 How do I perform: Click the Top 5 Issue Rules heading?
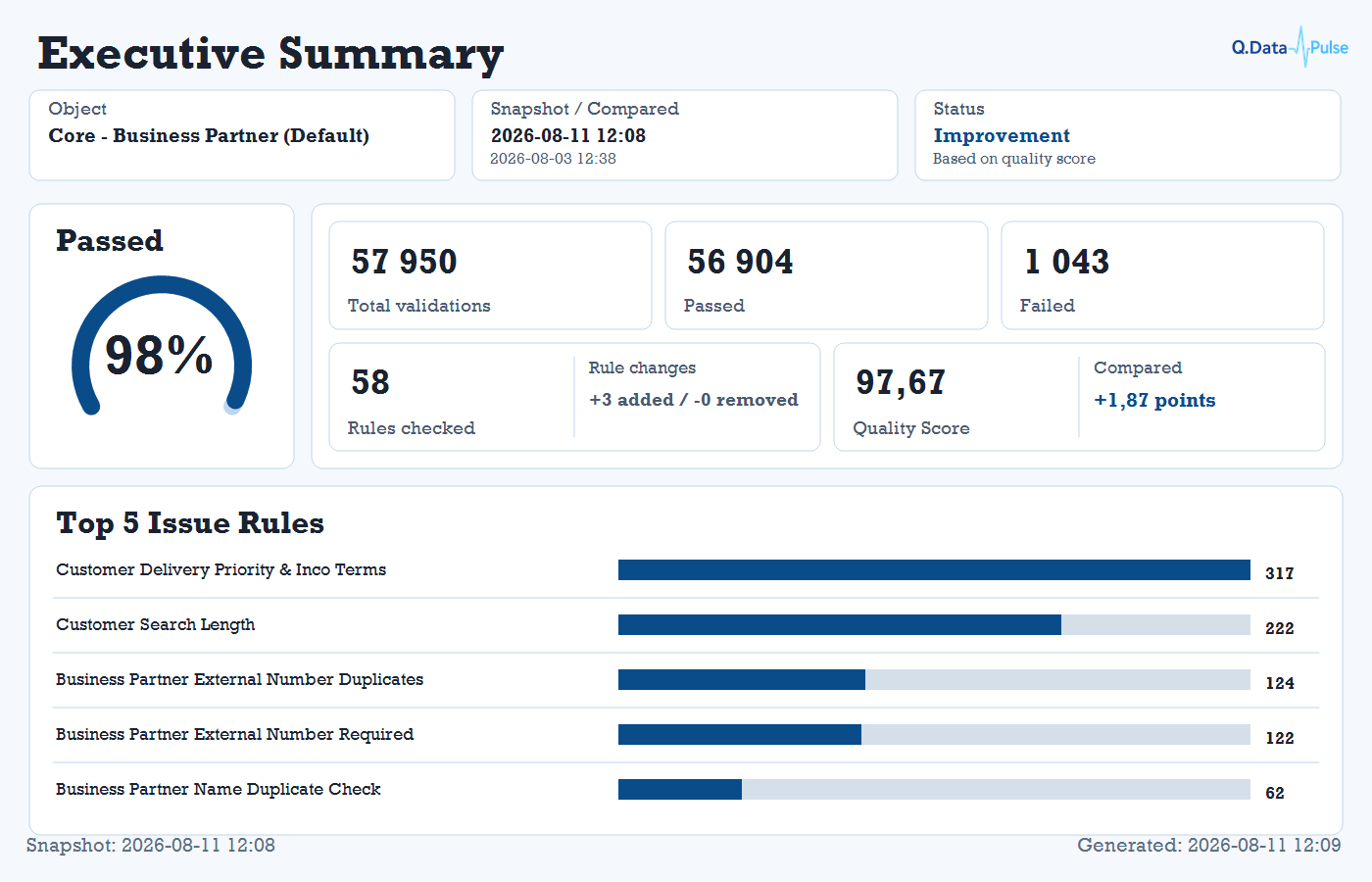point(190,522)
